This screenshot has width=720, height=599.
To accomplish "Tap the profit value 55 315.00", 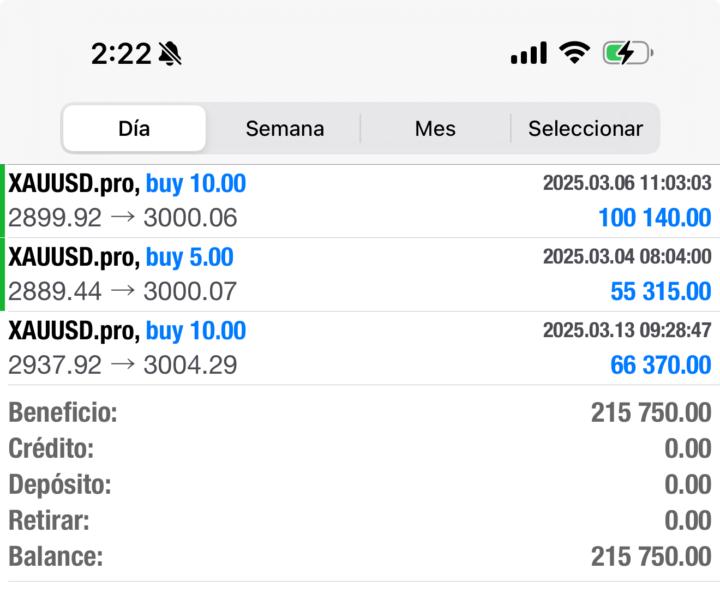I will [x=661, y=291].
